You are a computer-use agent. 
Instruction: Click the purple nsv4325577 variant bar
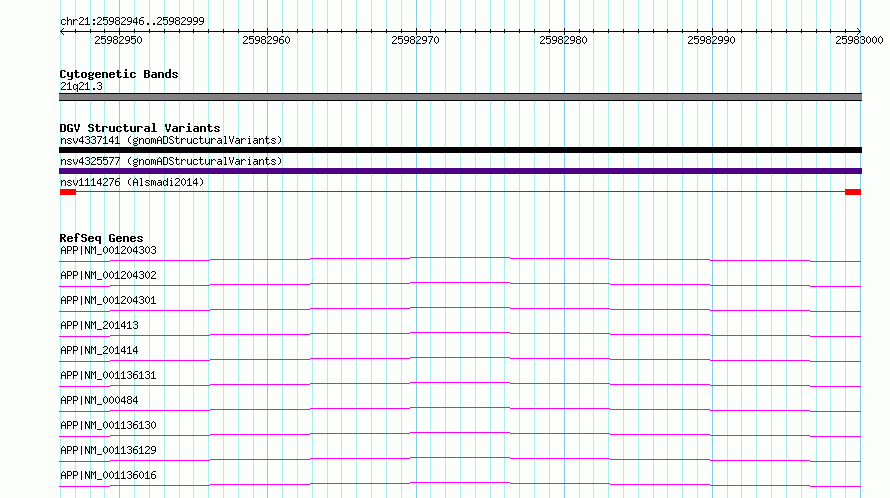tap(460, 171)
